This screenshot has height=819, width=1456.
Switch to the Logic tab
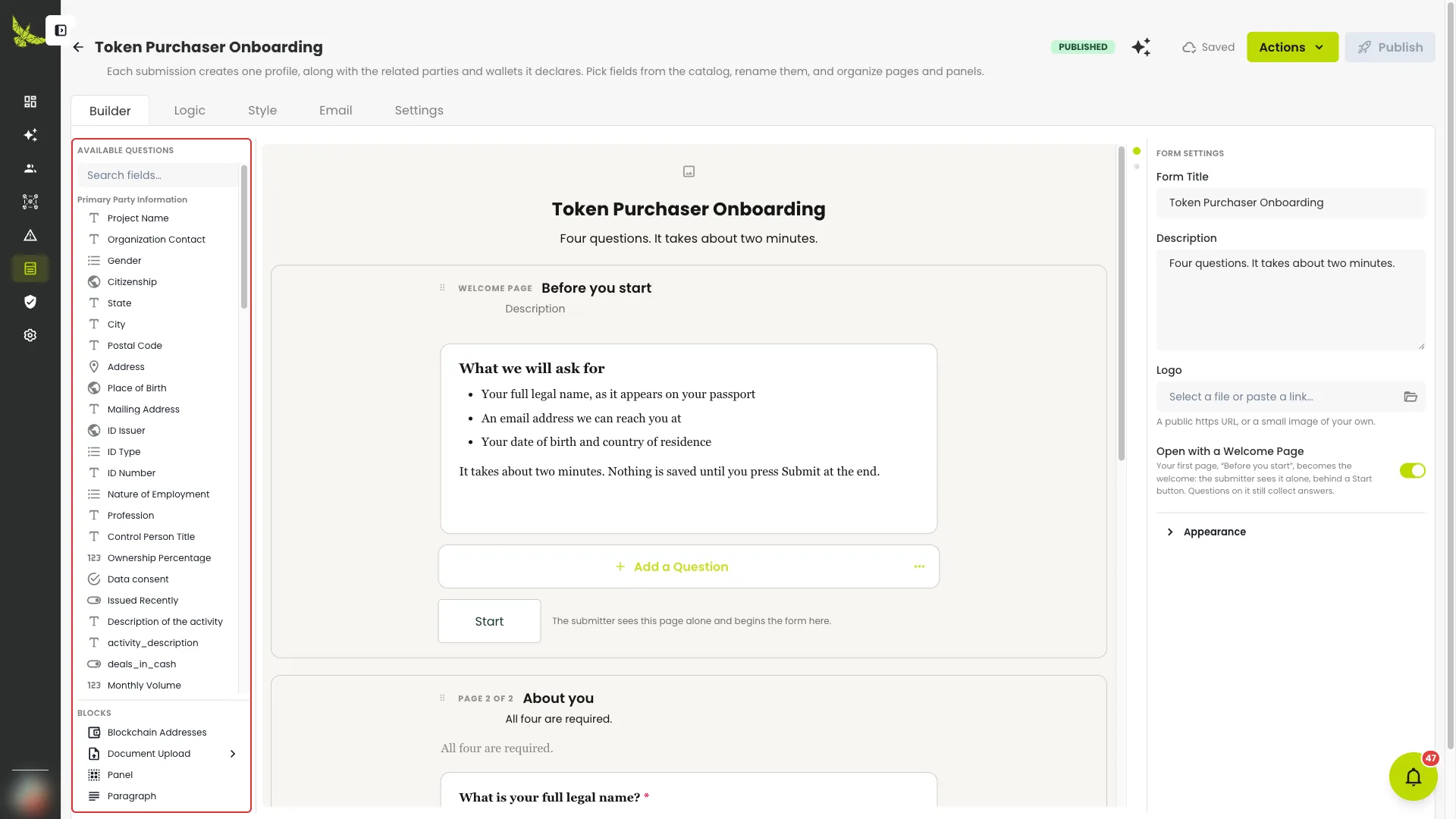point(190,111)
